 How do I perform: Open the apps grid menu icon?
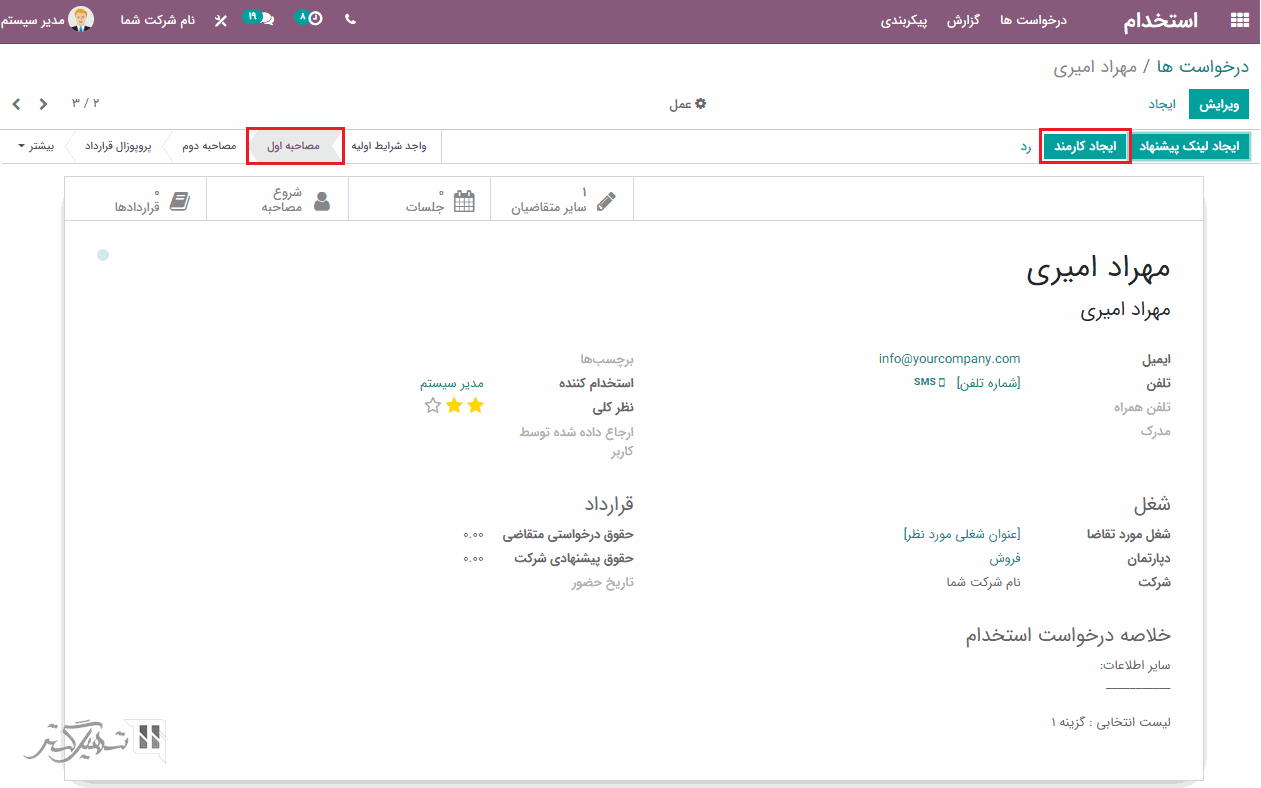pyautogui.click(x=1239, y=20)
